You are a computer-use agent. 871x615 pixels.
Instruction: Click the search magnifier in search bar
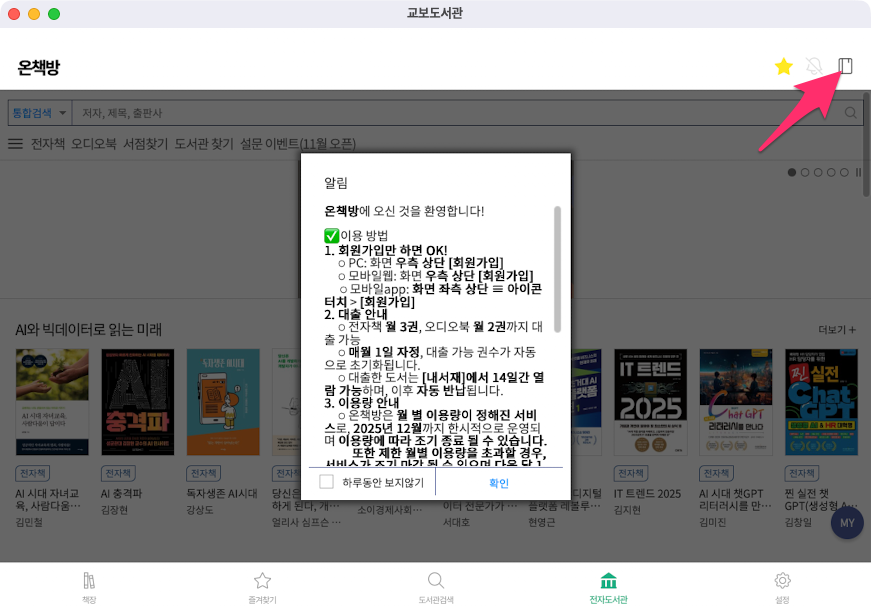tap(850, 113)
